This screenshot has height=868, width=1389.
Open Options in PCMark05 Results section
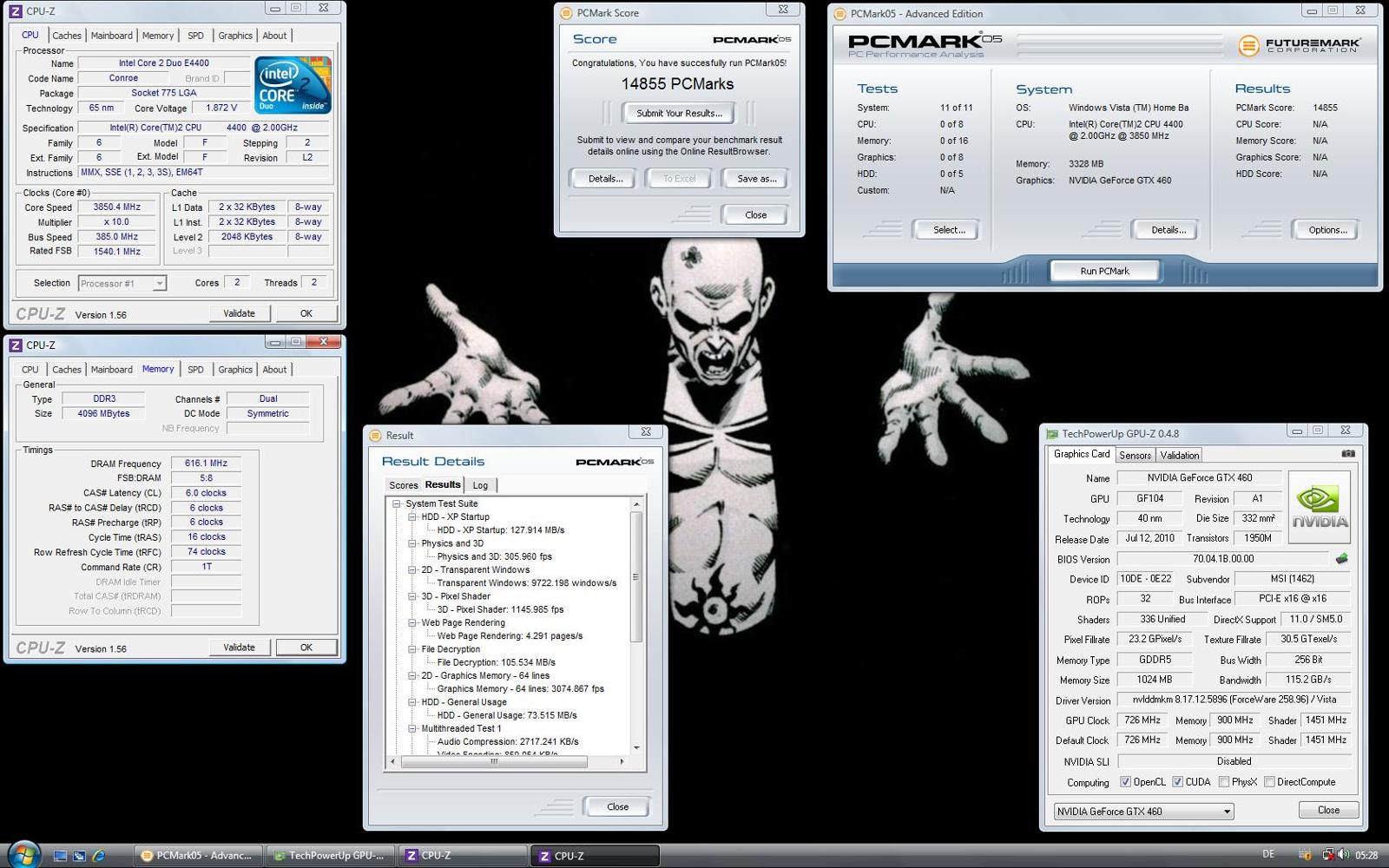[1327, 230]
